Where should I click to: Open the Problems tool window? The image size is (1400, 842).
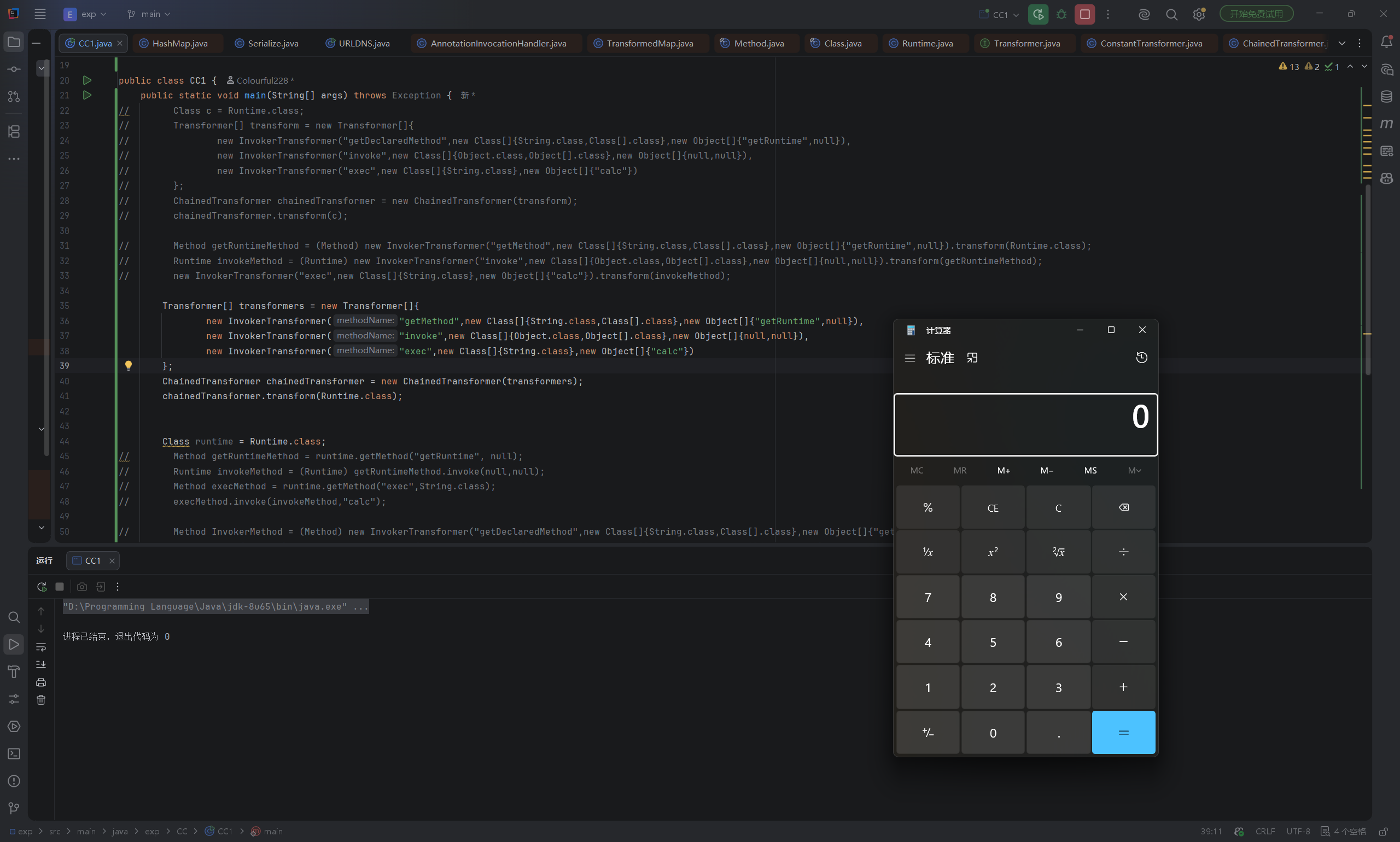click(x=14, y=781)
